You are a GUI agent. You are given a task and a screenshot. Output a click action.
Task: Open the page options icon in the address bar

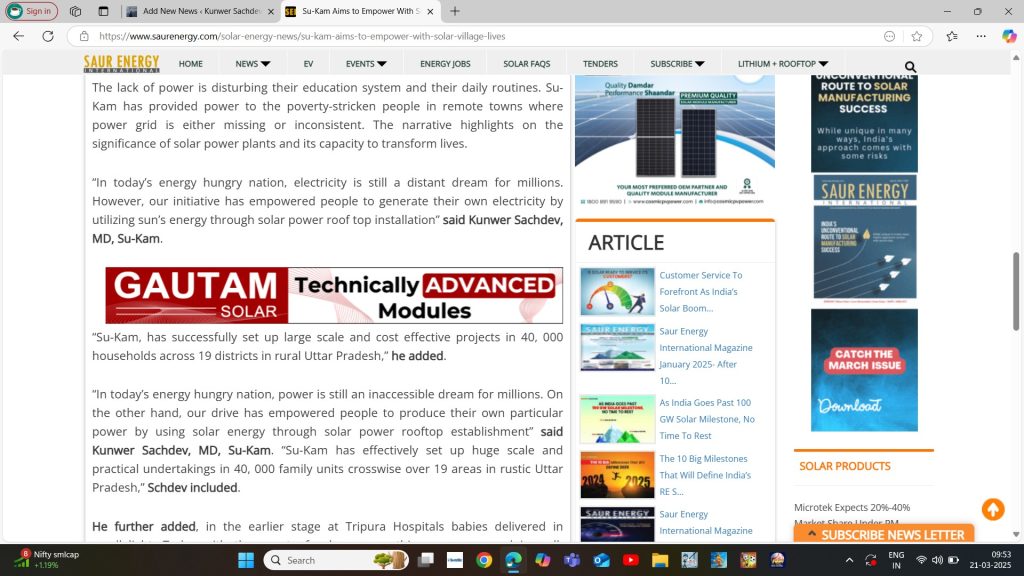point(889,36)
